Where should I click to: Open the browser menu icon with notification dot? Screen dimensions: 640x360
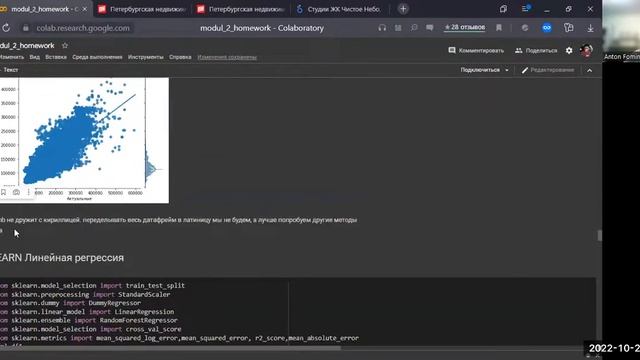(x=526, y=8)
